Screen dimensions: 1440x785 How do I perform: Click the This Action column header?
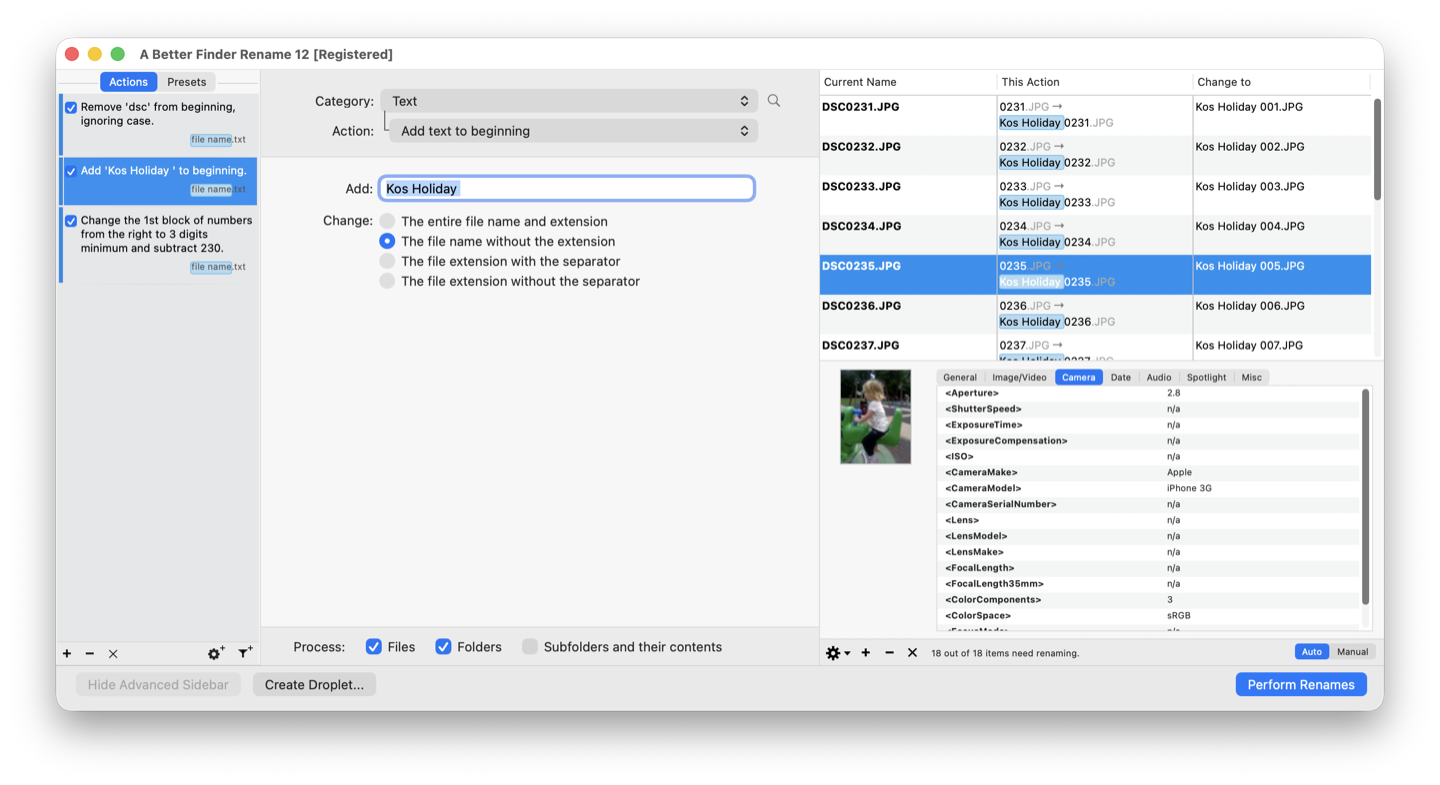(1095, 82)
